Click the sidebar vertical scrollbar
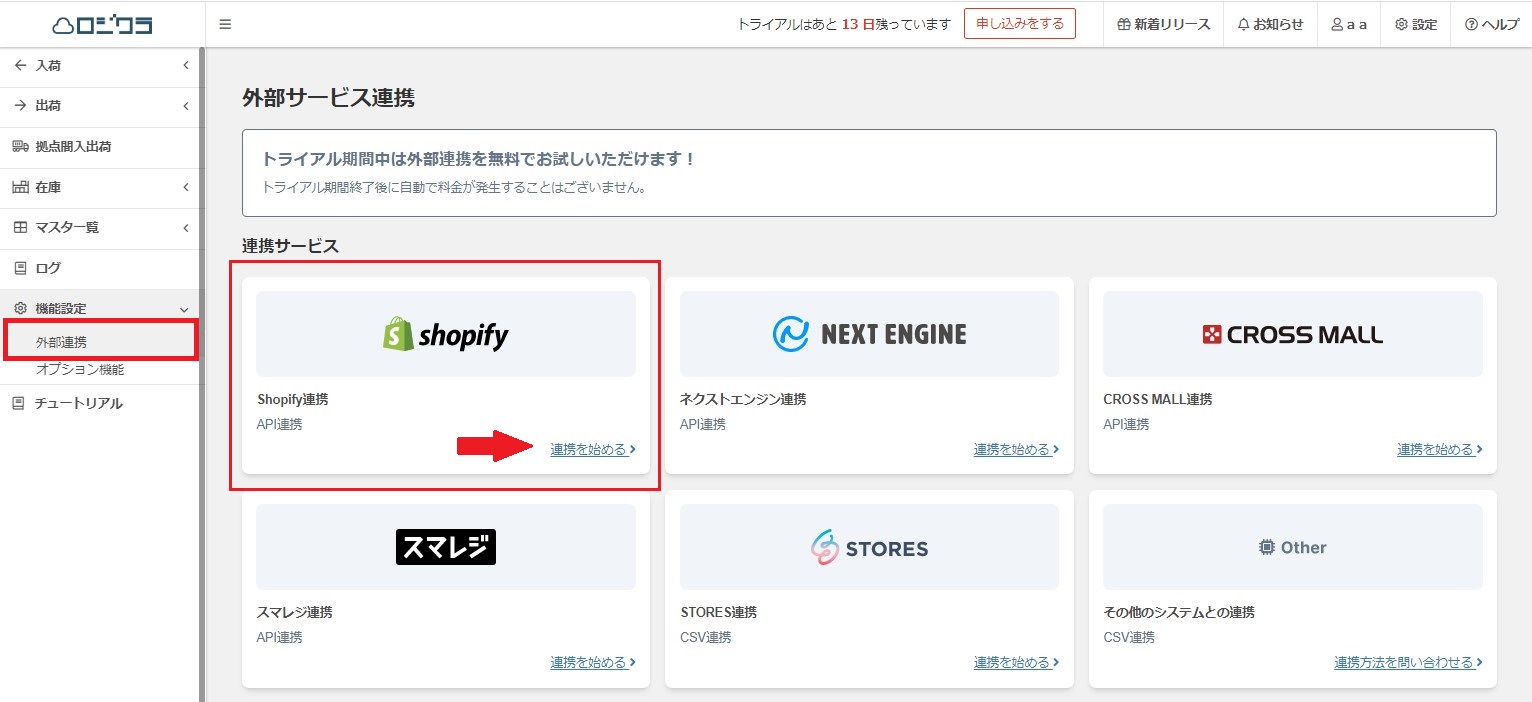 [x=202, y=374]
